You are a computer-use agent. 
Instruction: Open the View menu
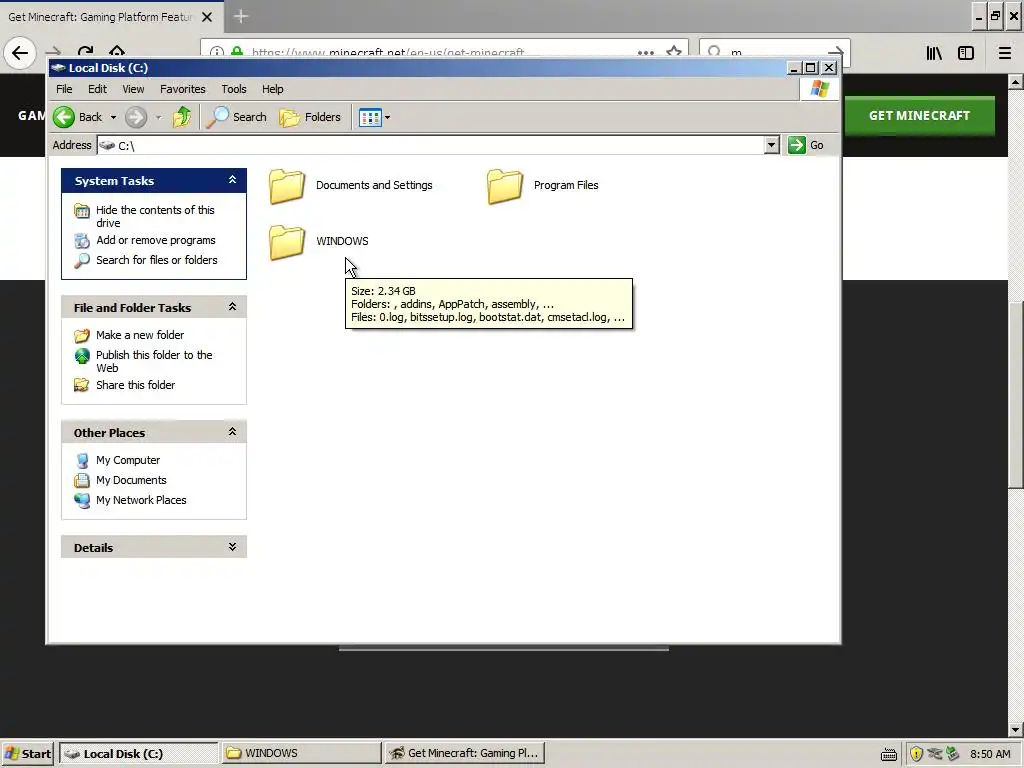pyautogui.click(x=133, y=89)
